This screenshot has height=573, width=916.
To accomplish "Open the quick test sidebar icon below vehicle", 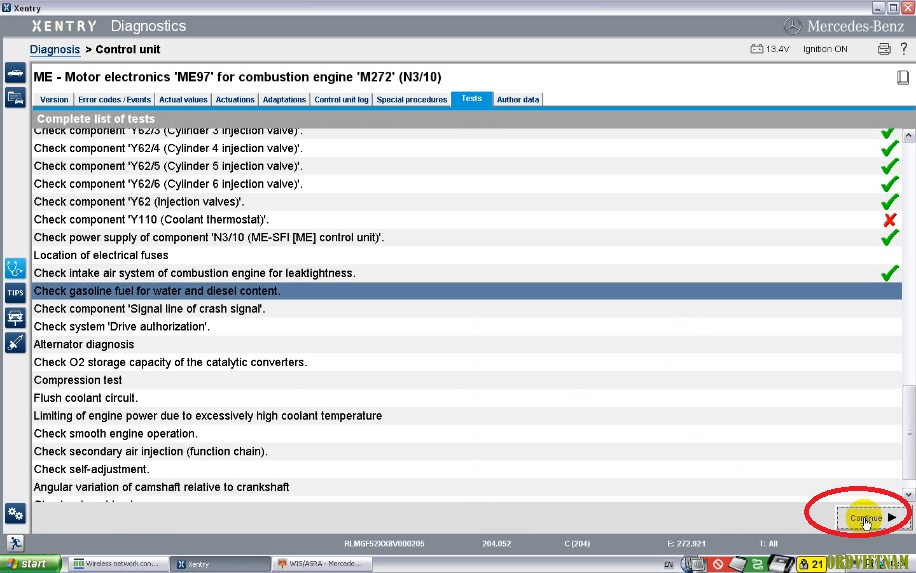I will tap(15, 97).
